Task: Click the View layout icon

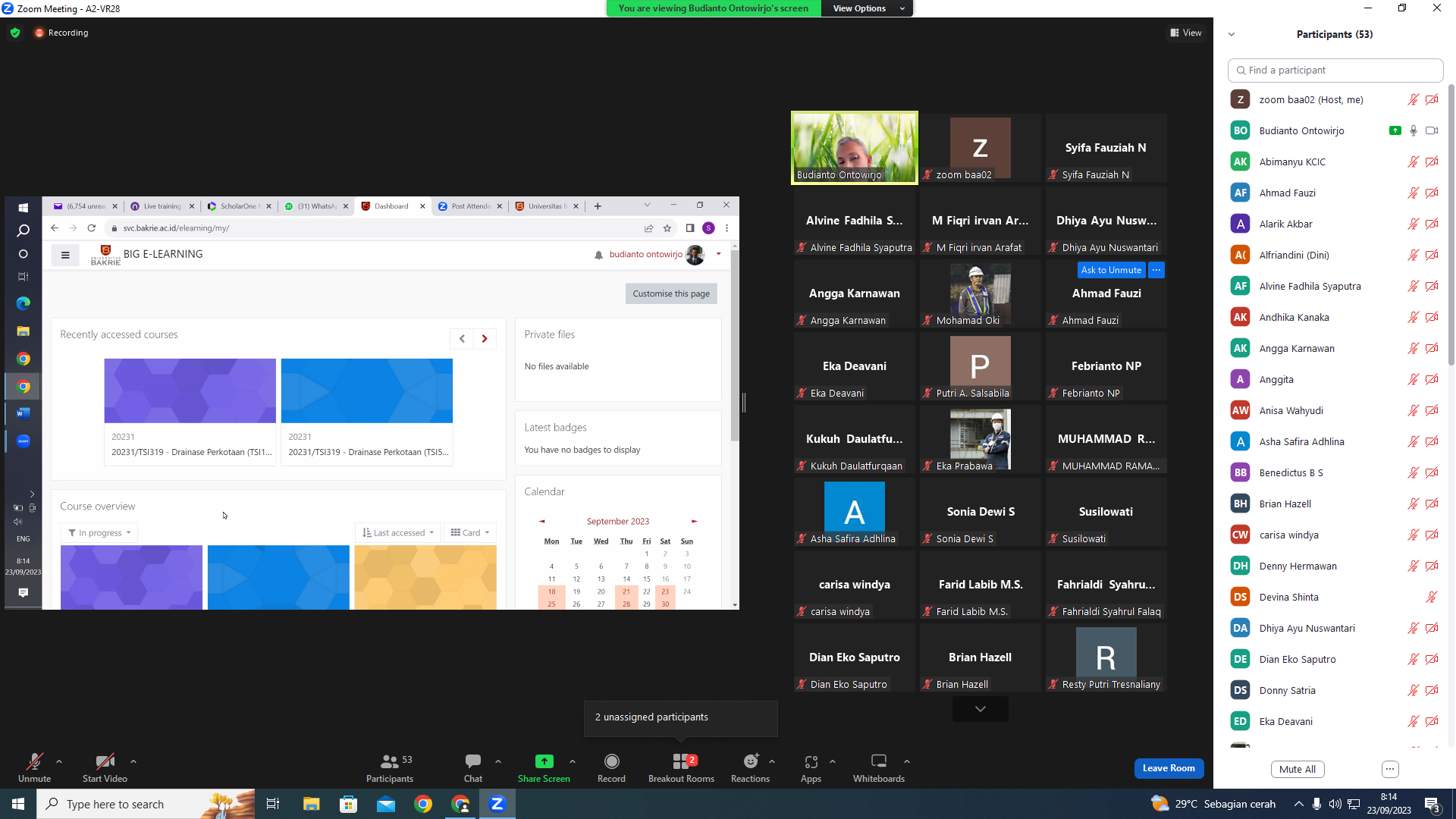Action: (1175, 33)
